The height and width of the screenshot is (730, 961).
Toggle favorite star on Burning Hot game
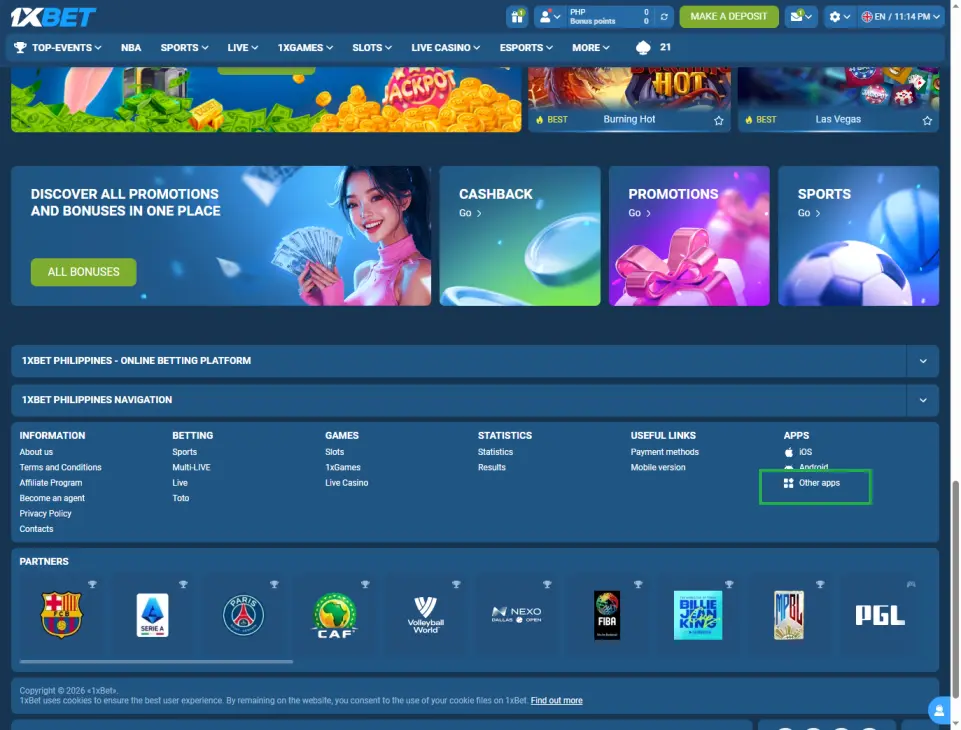[717, 119]
